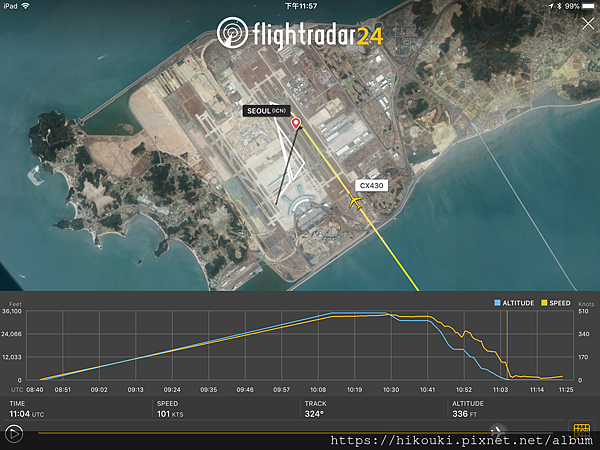Image resolution: width=600 pixels, height=450 pixels.
Task: Select the yellow time marker on graph
Action: [x=507, y=345]
